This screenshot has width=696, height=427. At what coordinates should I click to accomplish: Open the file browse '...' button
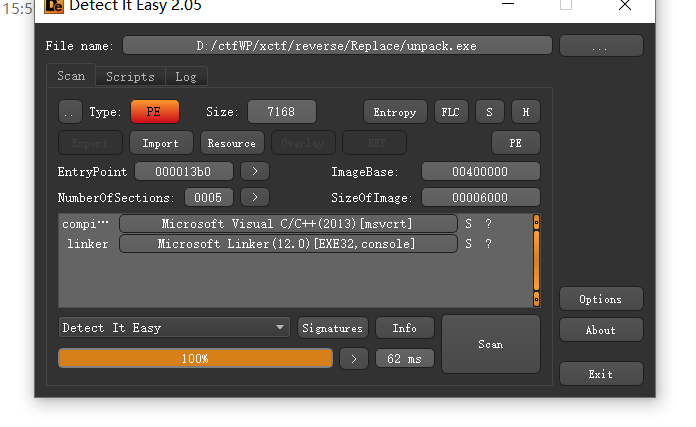click(x=601, y=46)
